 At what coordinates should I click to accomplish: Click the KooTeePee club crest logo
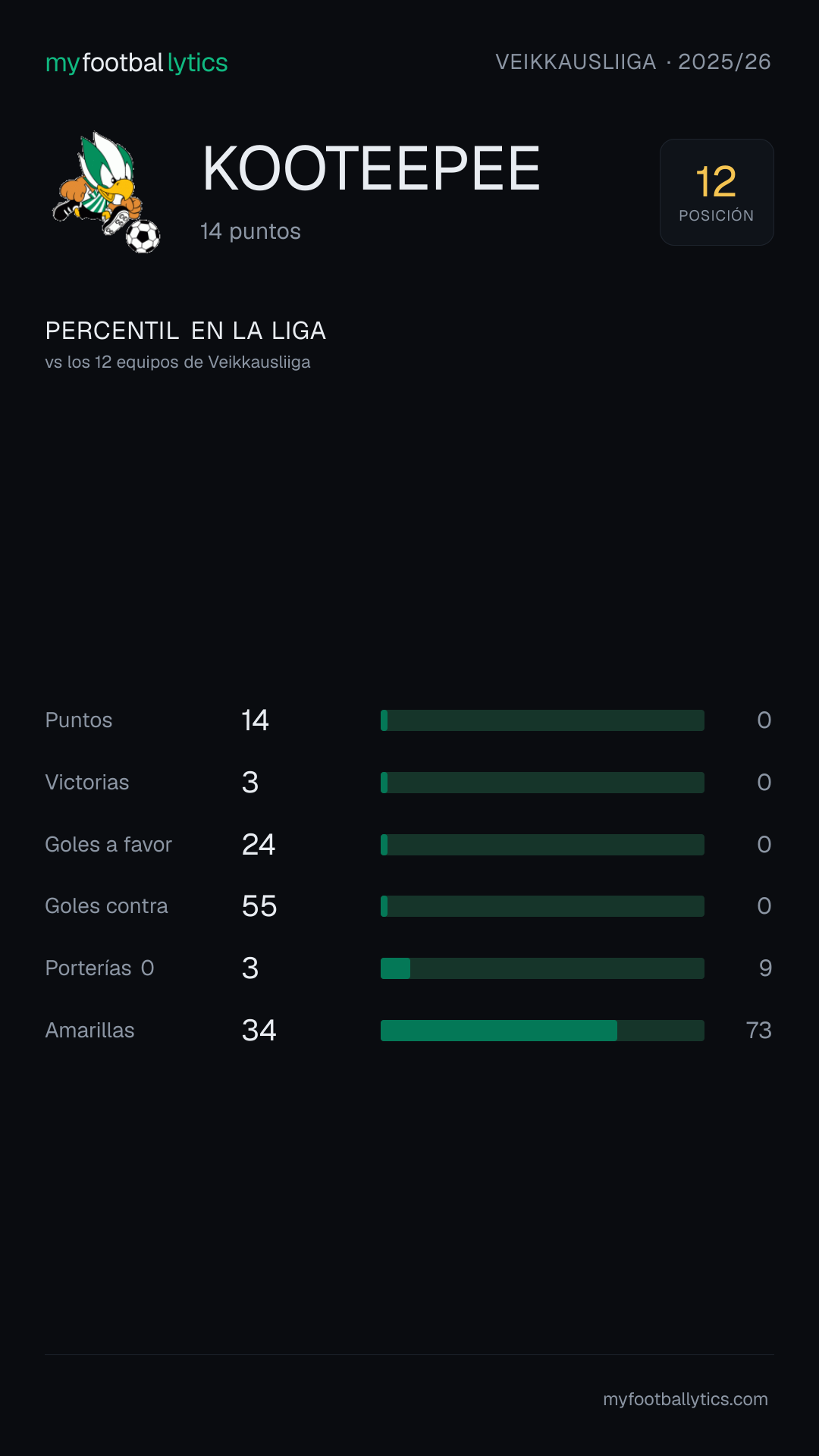[x=106, y=193]
